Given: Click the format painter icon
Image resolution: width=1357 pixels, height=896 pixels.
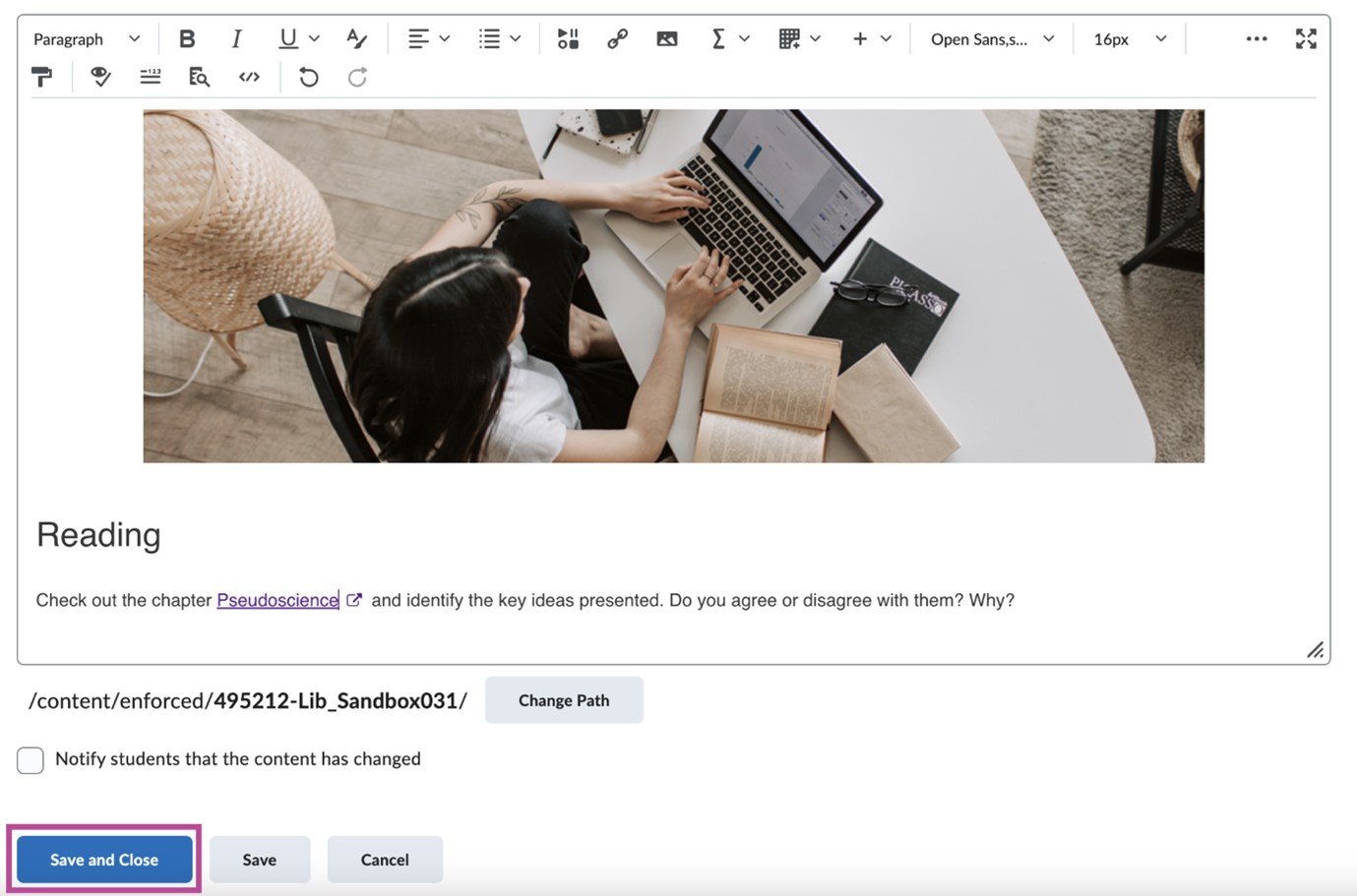Looking at the screenshot, I should click(x=42, y=77).
